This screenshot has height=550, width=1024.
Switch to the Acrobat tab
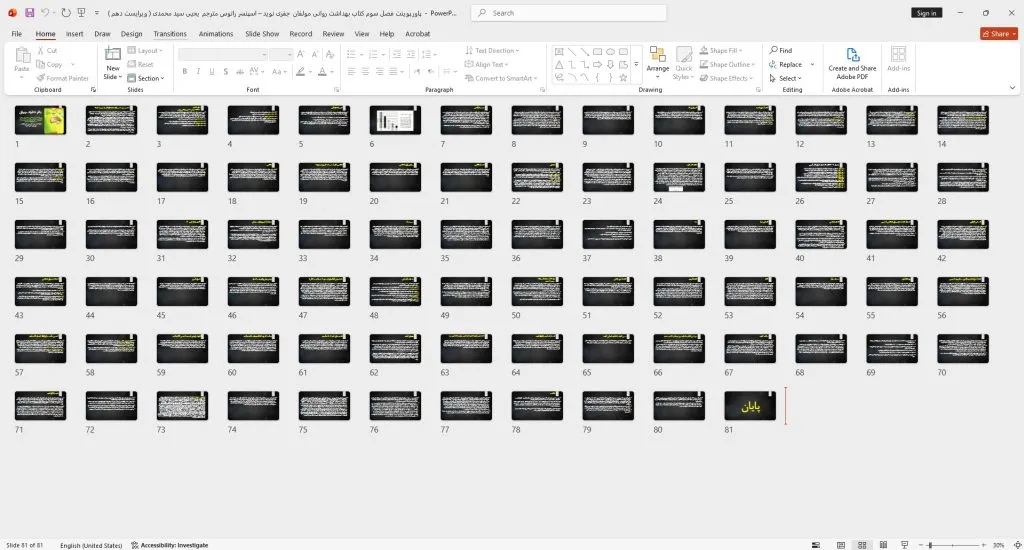[417, 33]
